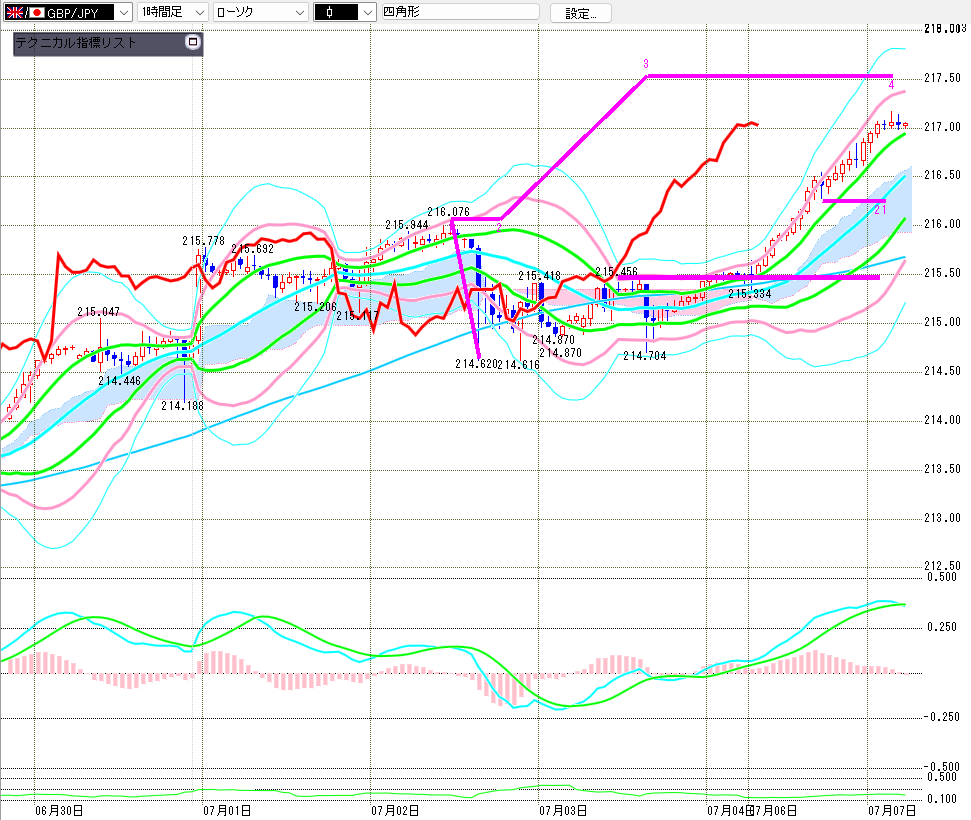Click the magenta 21 label marker
Screen dimensions: 971x820
[x=880, y=210]
